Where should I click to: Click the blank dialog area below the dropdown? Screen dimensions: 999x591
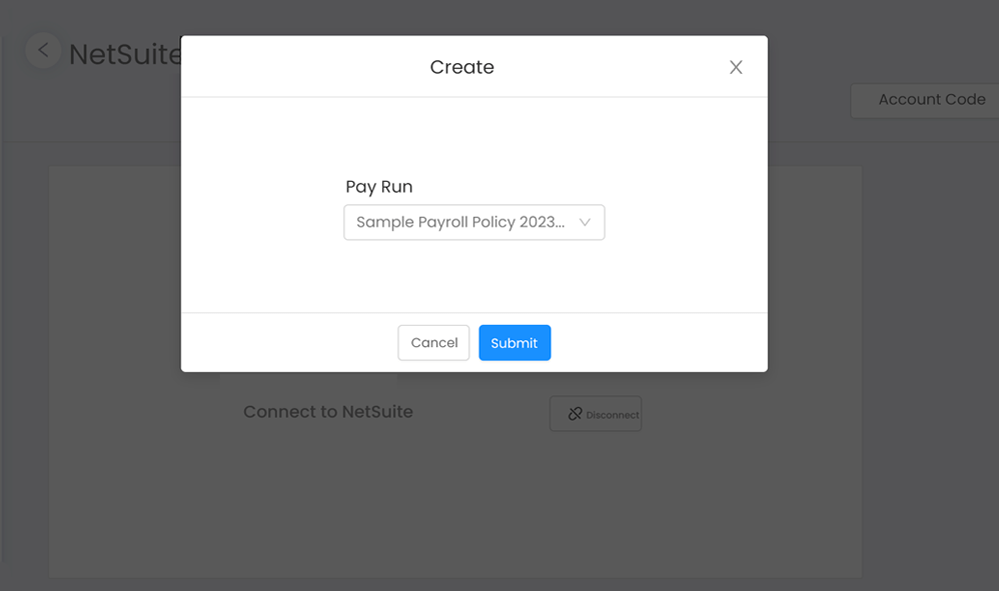(x=474, y=276)
